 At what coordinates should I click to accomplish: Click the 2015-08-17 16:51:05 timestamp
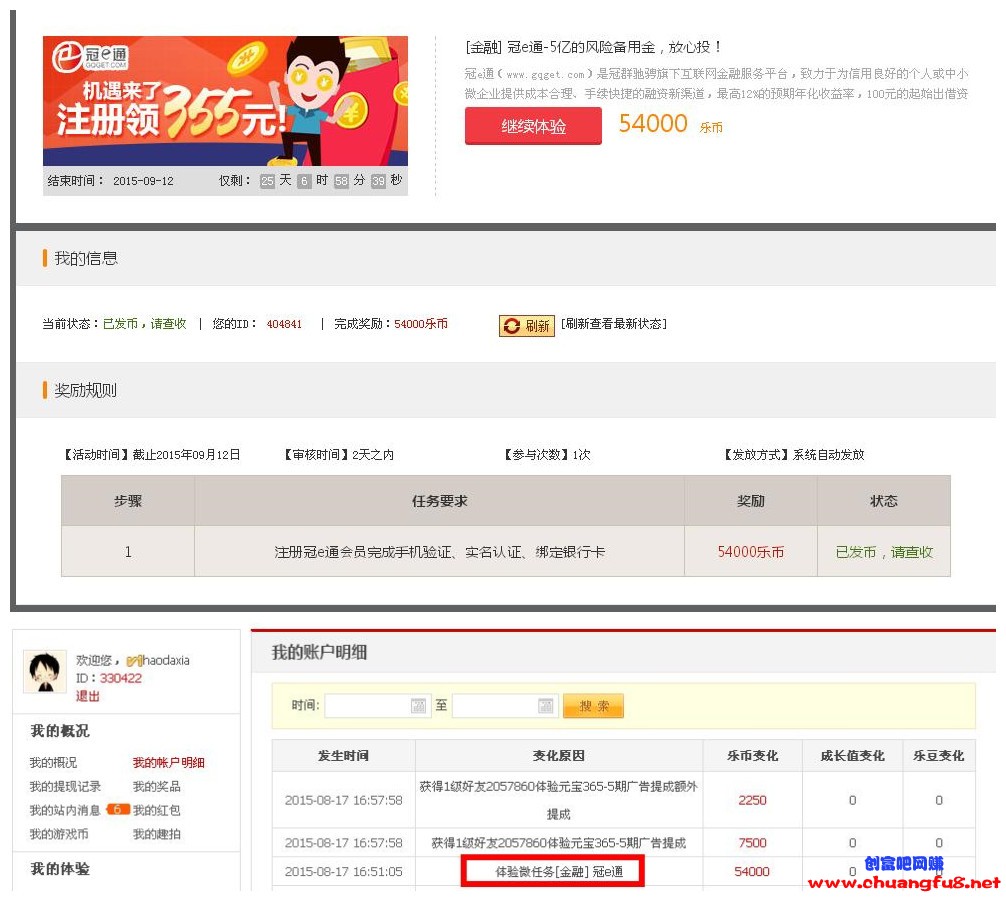pos(344,871)
